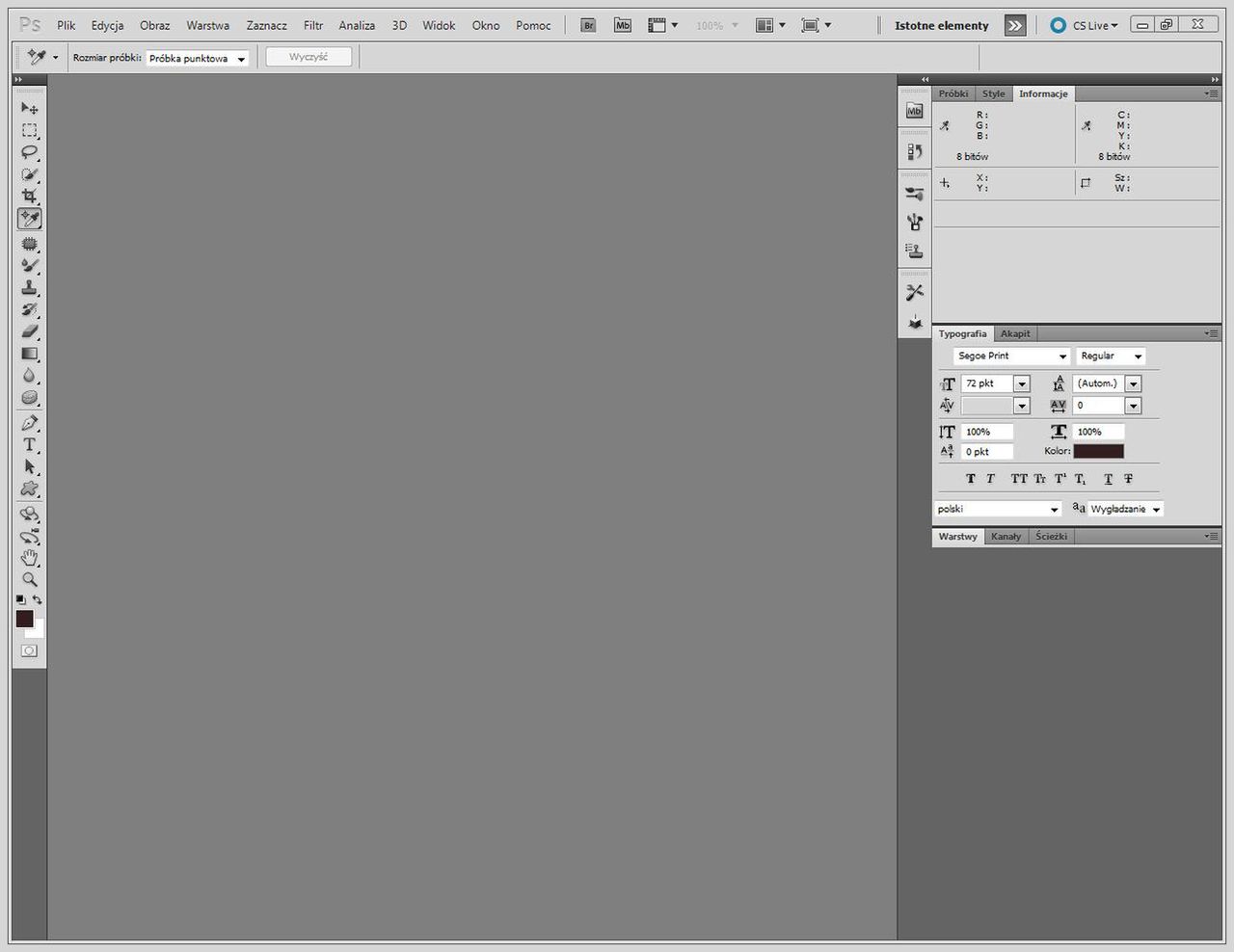The height and width of the screenshot is (952, 1234).
Task: Toggle Faux Bold in Typografia panel
Action: coord(971,479)
